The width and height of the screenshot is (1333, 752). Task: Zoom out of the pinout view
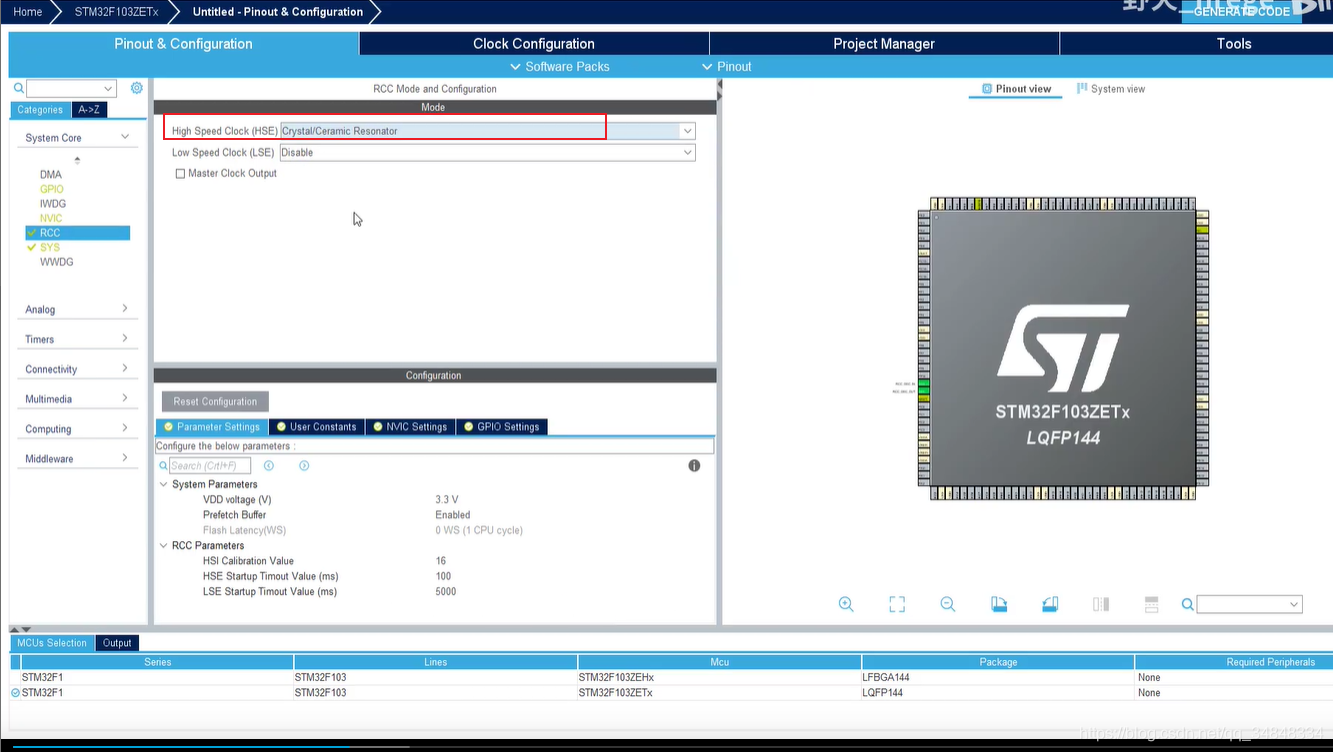click(948, 604)
